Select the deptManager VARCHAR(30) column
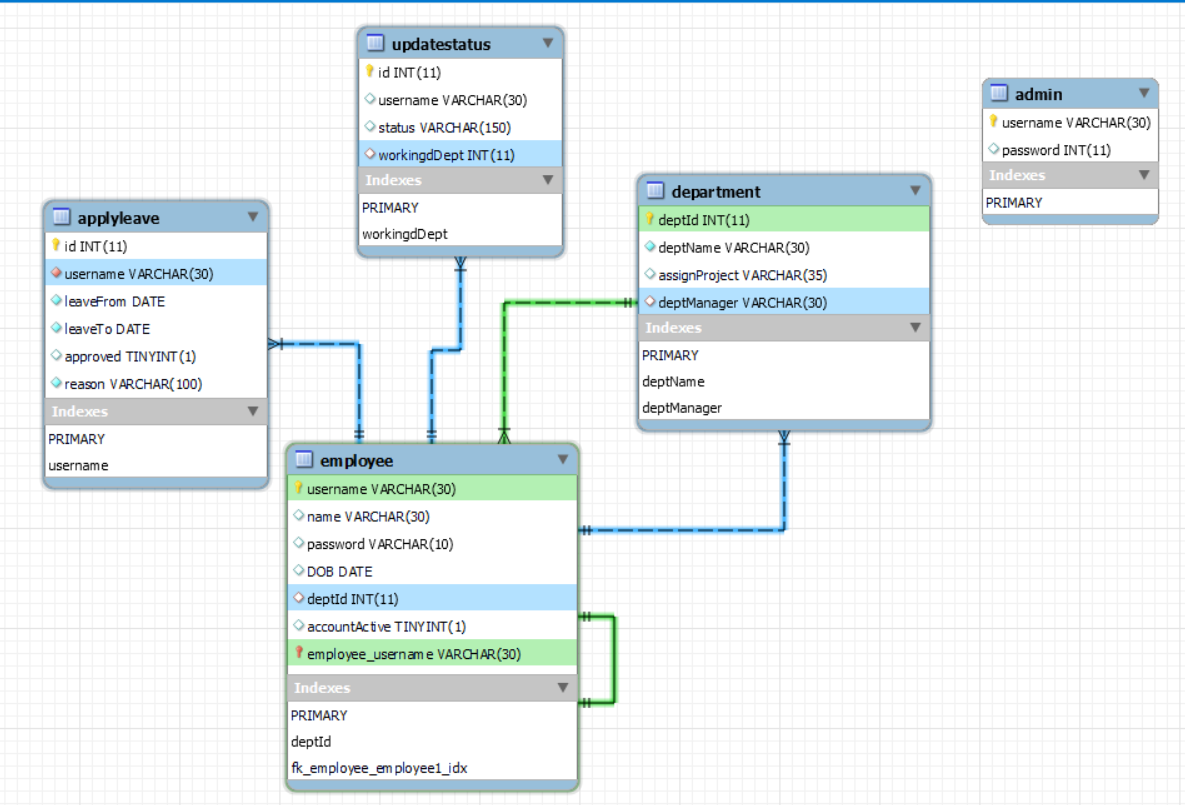 pyautogui.click(x=742, y=302)
